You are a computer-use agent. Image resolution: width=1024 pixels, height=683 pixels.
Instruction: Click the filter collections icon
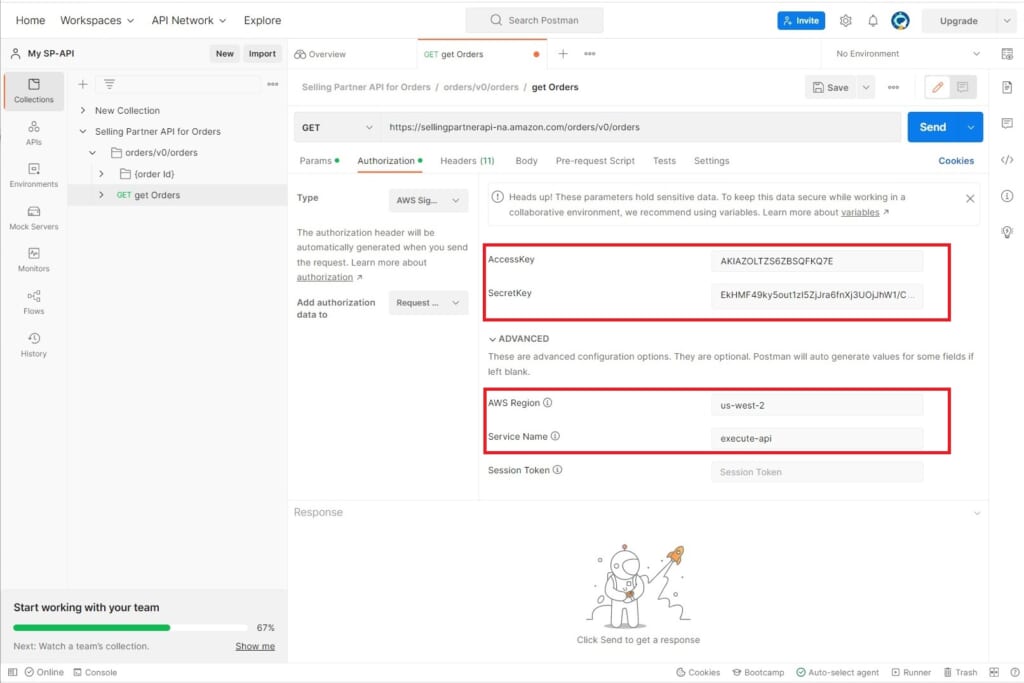109,84
